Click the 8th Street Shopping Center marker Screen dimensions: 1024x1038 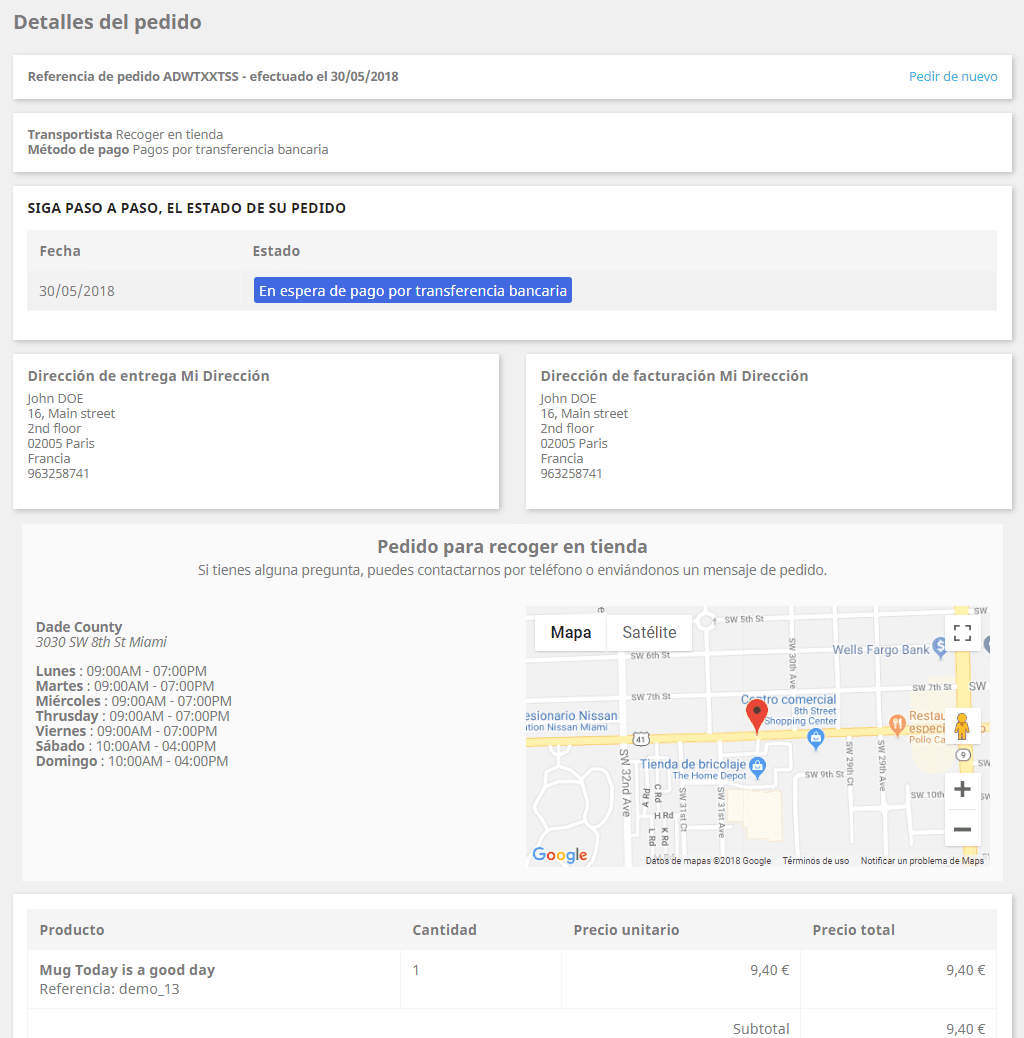coord(816,738)
